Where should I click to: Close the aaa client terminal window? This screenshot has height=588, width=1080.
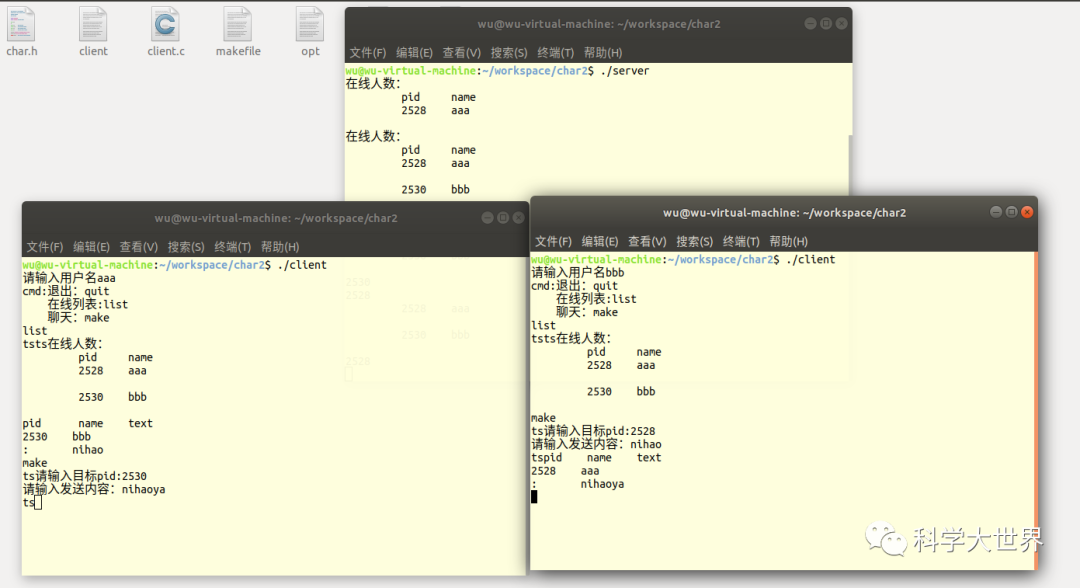(x=519, y=218)
